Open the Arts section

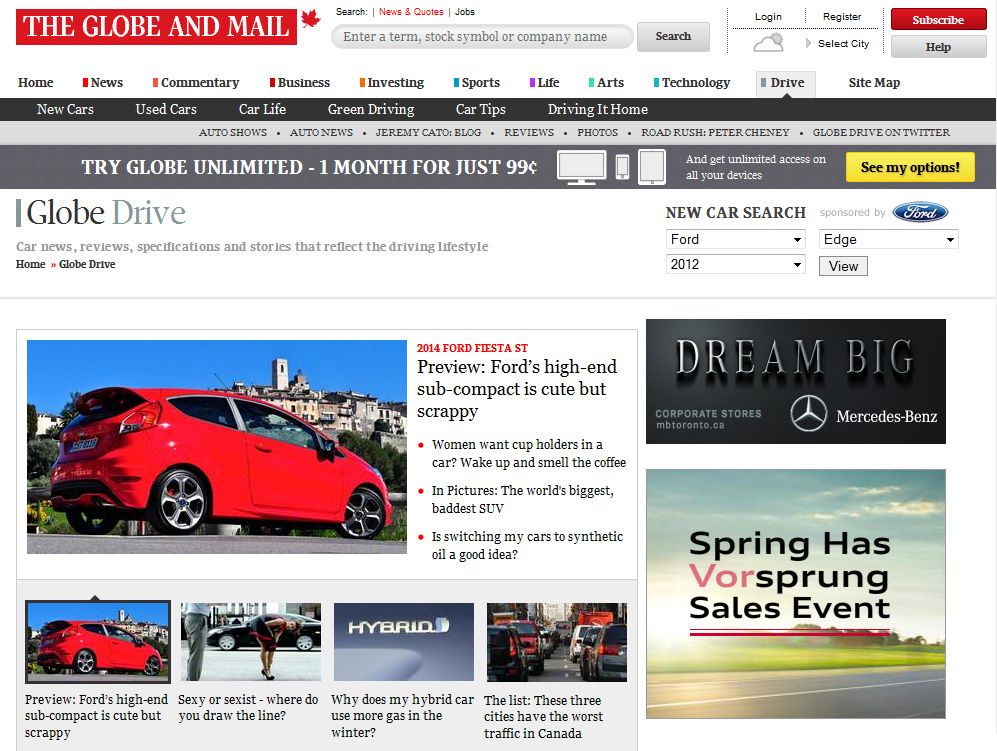coord(607,83)
